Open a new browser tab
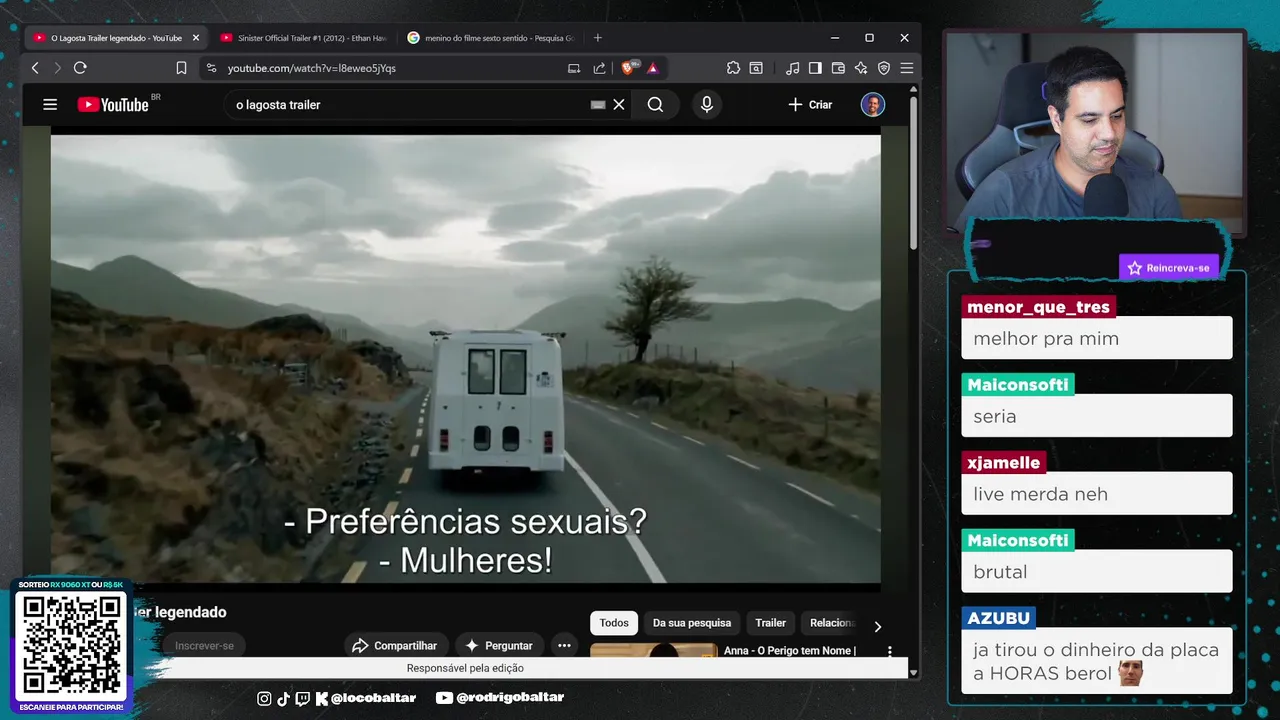The width and height of the screenshot is (1280, 720). (x=598, y=38)
